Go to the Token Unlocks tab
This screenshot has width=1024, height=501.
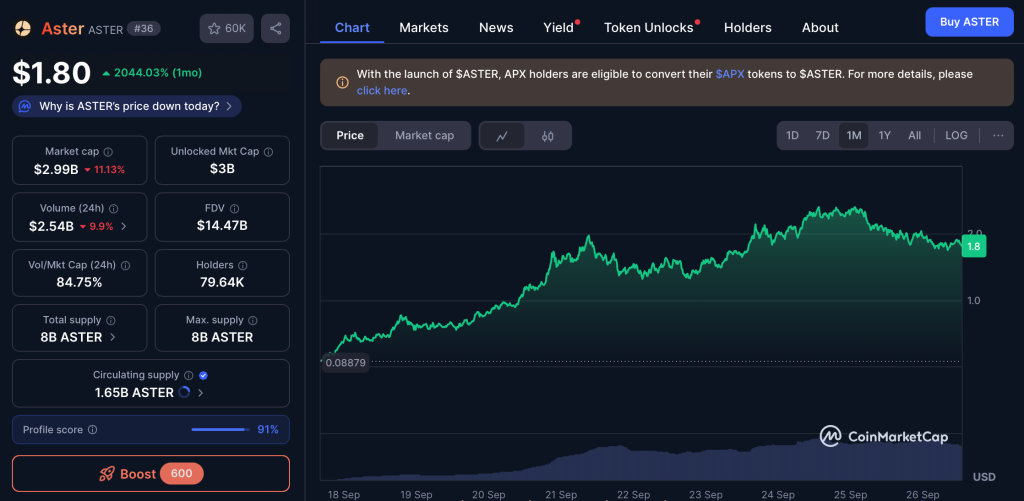[648, 27]
